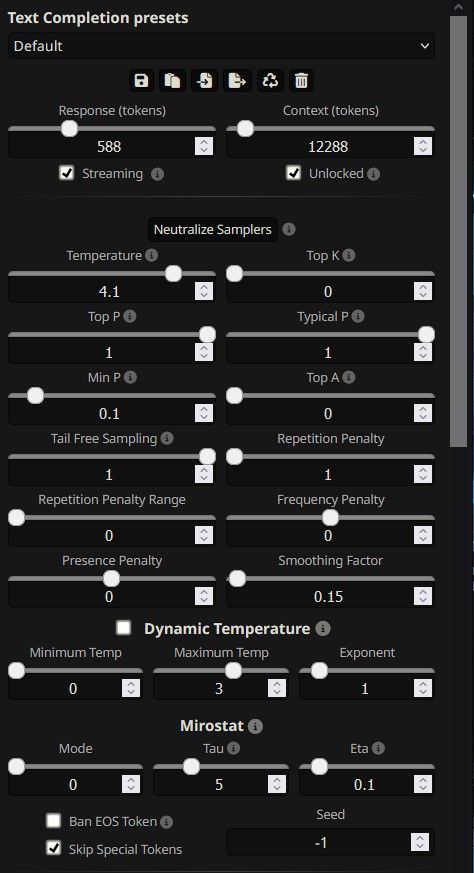Click the clipboard icon for the preset
This screenshot has height=873, width=474.
[x=173, y=81]
